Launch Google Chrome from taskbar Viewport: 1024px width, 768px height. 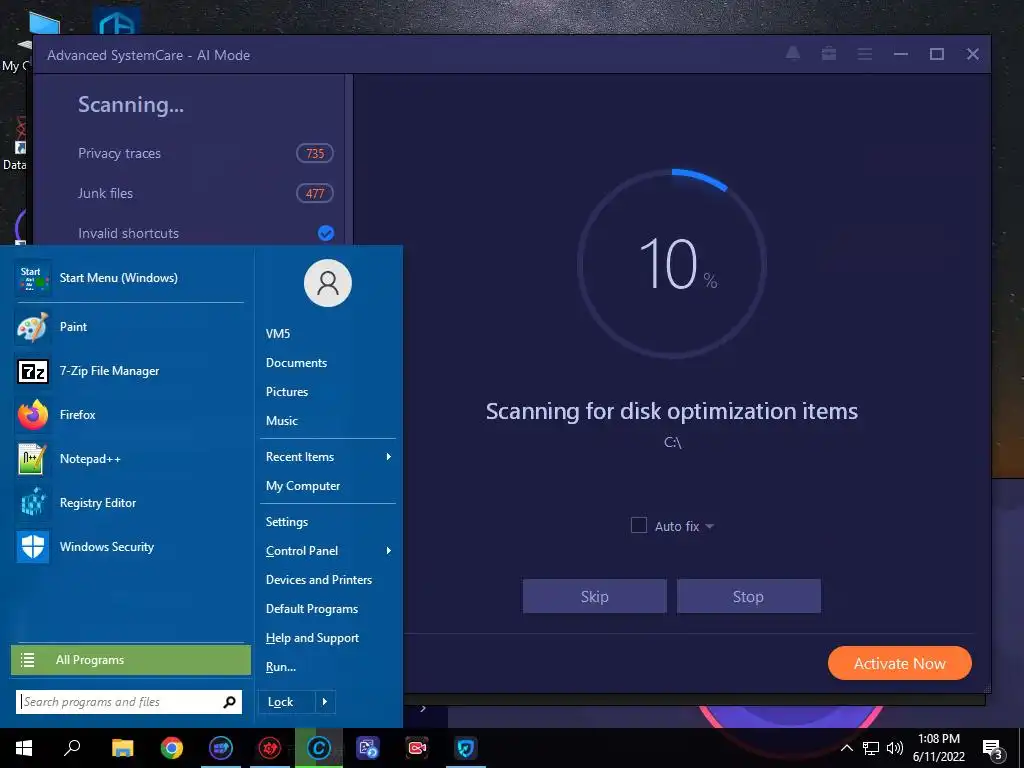click(172, 748)
